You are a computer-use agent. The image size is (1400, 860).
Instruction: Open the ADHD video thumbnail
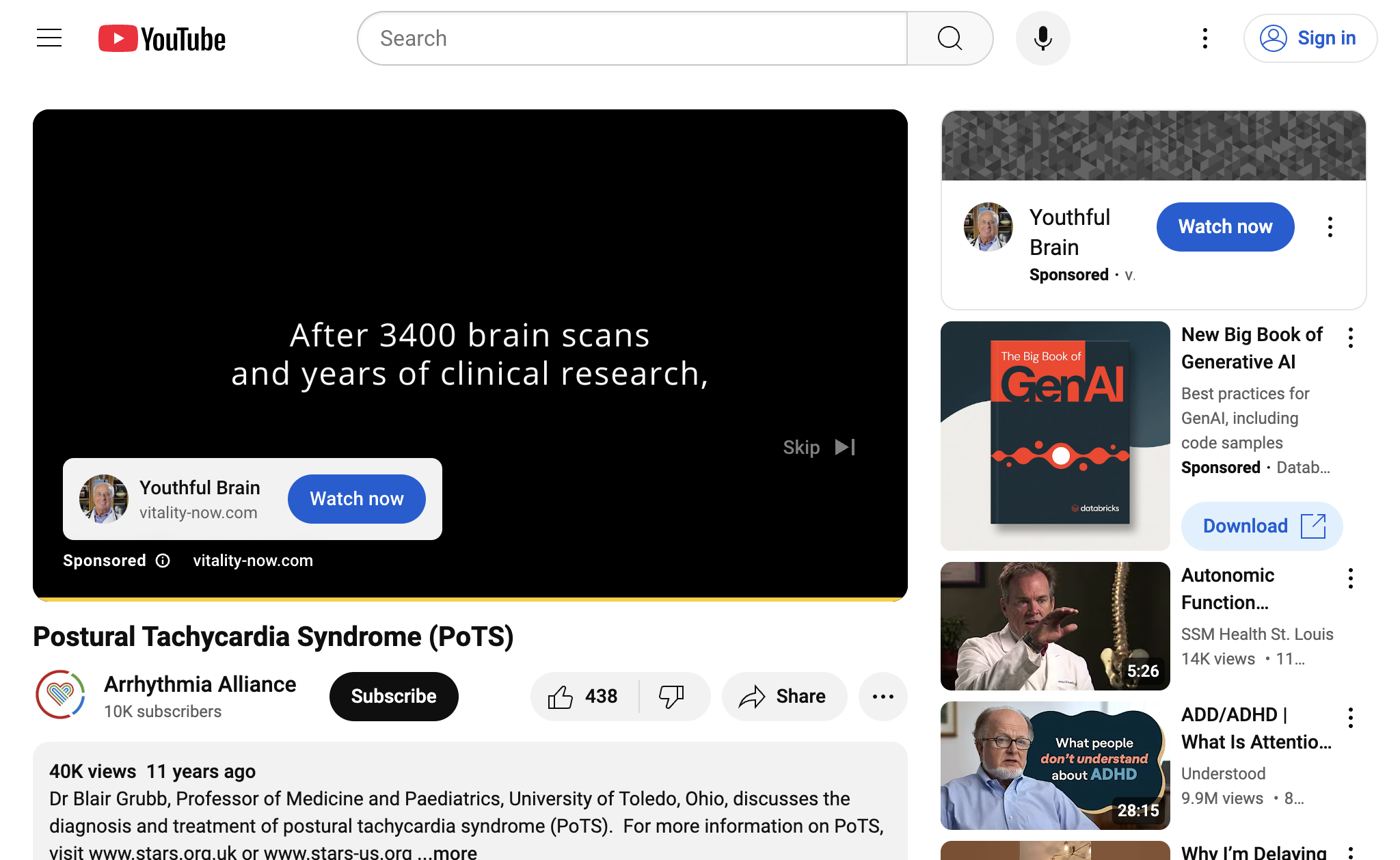point(1055,766)
